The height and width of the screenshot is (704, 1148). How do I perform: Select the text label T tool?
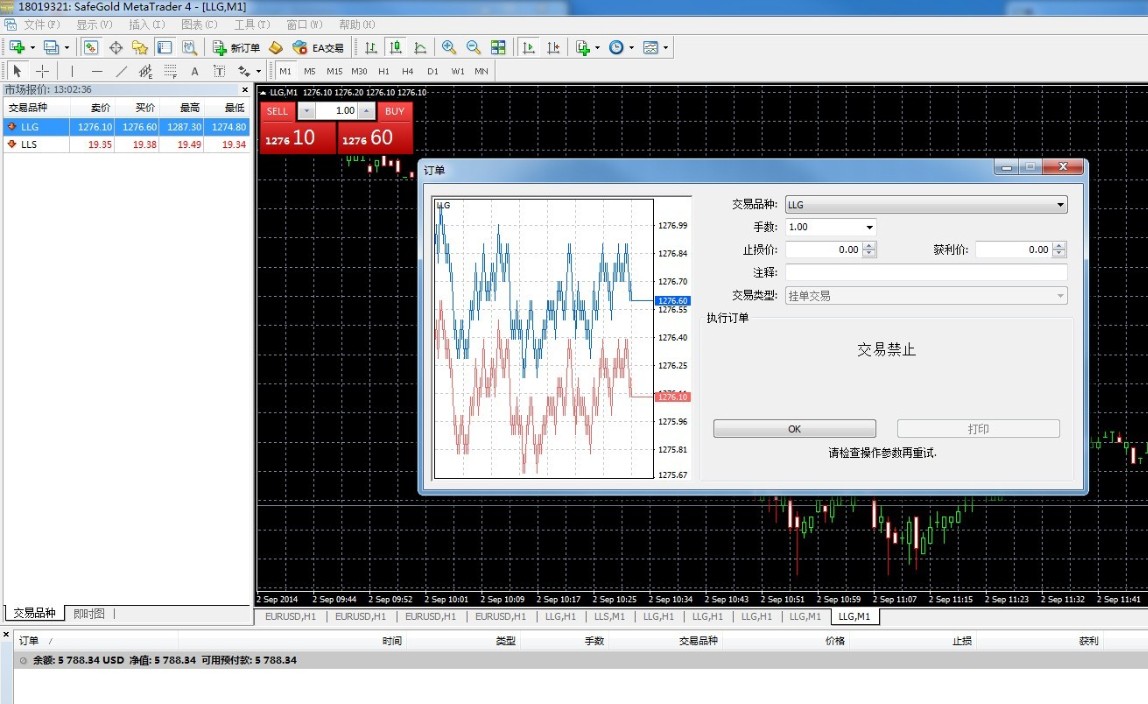pyautogui.click(x=219, y=71)
